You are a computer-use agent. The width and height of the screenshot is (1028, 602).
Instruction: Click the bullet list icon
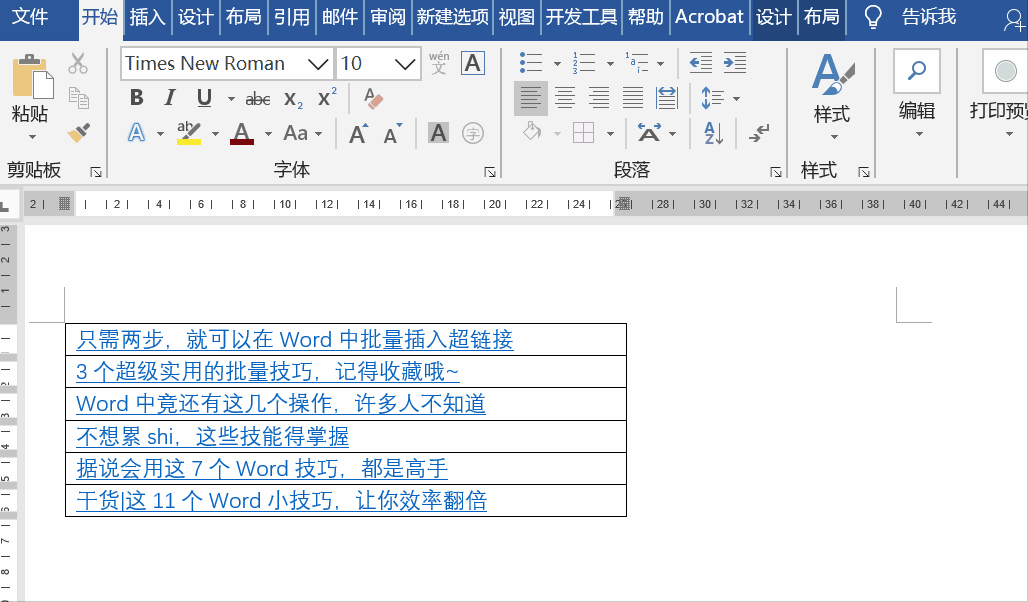tap(531, 63)
